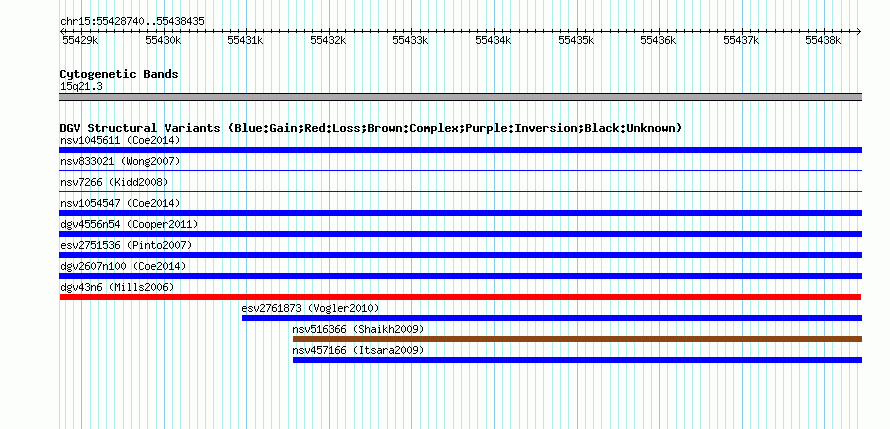Click the dgv4556n54 (Cooper2011) label
The image size is (890, 429).
(129, 224)
